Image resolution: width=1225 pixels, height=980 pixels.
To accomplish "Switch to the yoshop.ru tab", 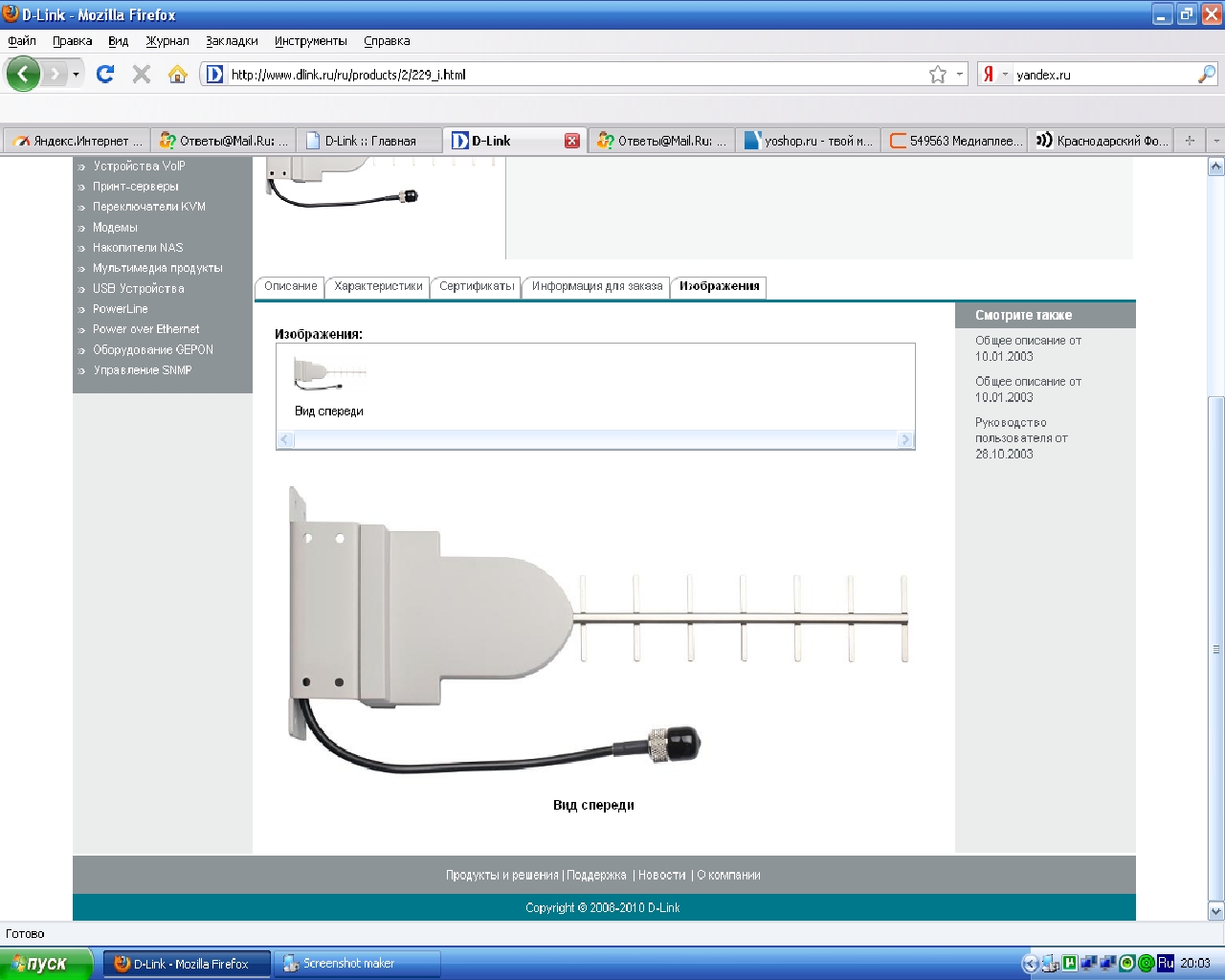I will coord(808,141).
